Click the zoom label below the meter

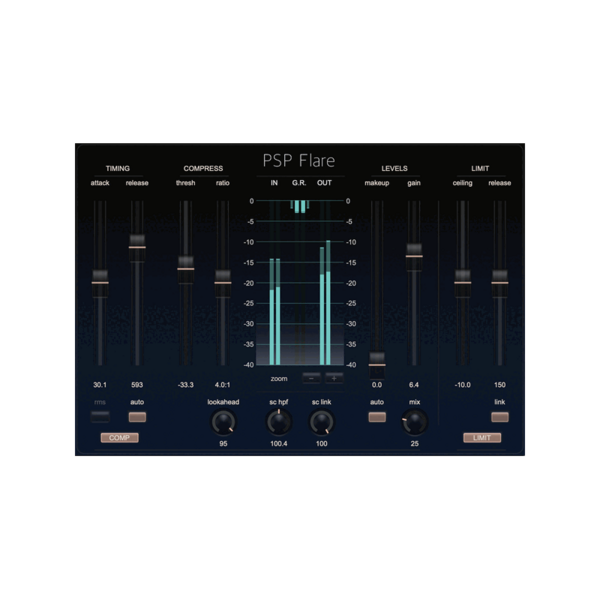(x=279, y=378)
